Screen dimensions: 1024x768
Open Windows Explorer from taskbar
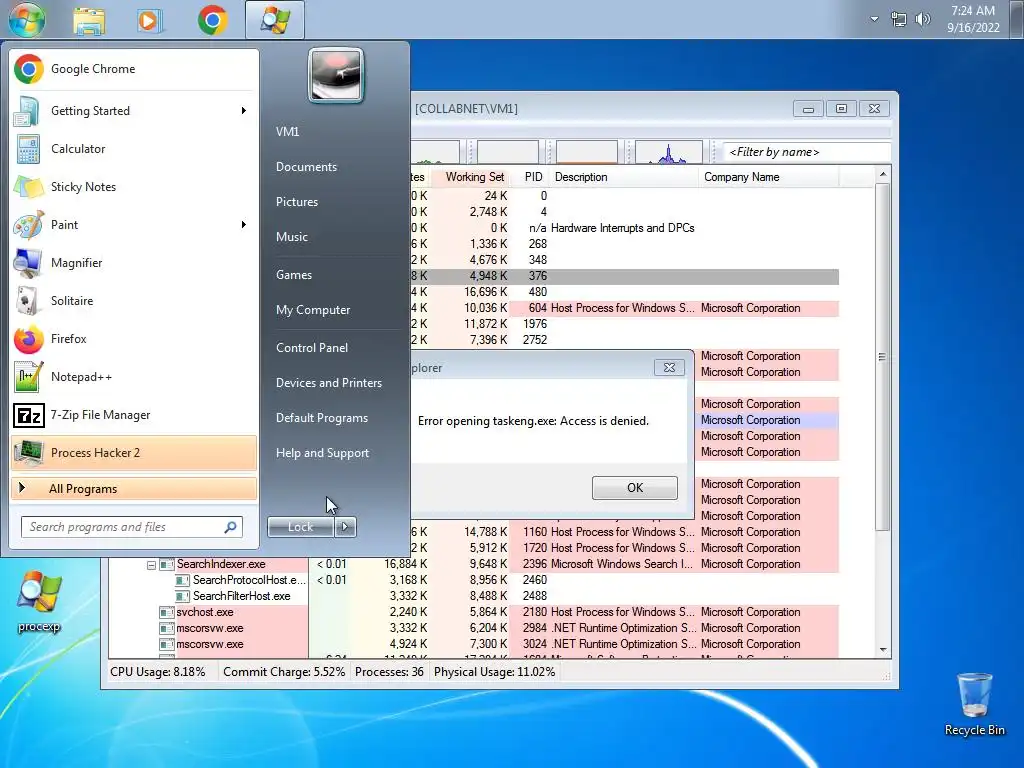(89, 20)
